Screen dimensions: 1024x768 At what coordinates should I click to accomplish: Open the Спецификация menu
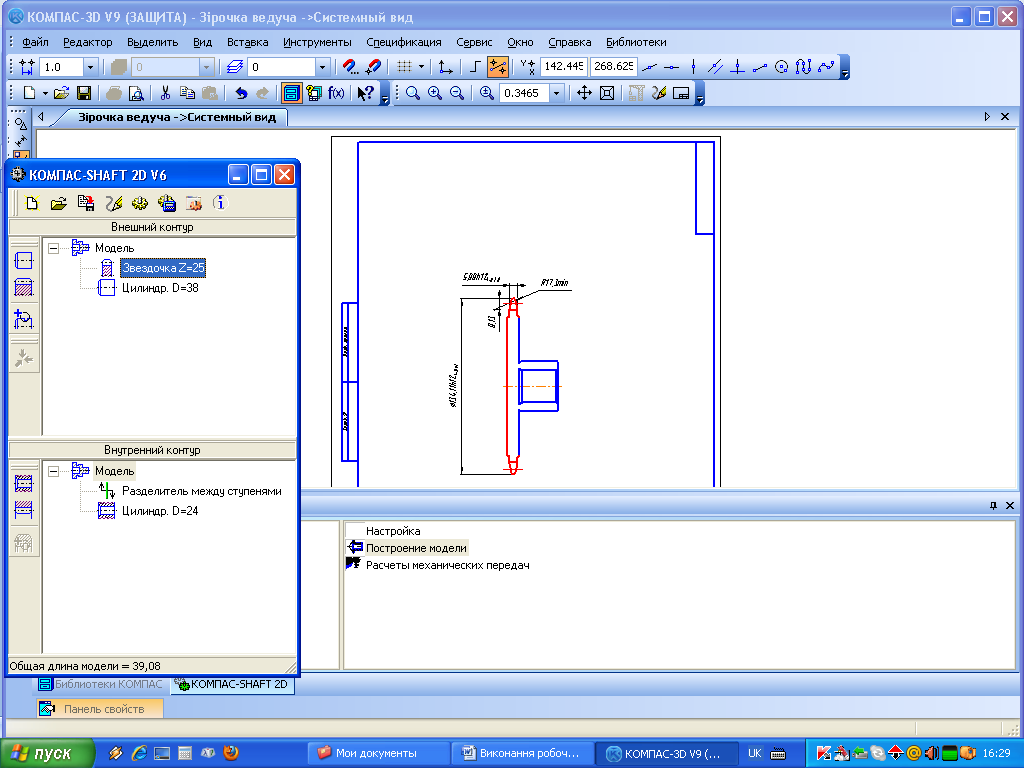pyautogui.click(x=404, y=42)
